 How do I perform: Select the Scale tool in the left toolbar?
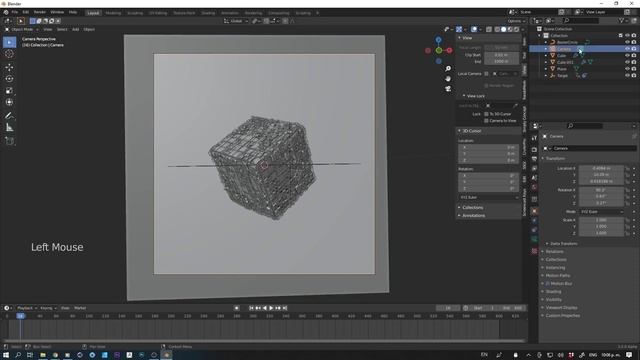coord(9,91)
